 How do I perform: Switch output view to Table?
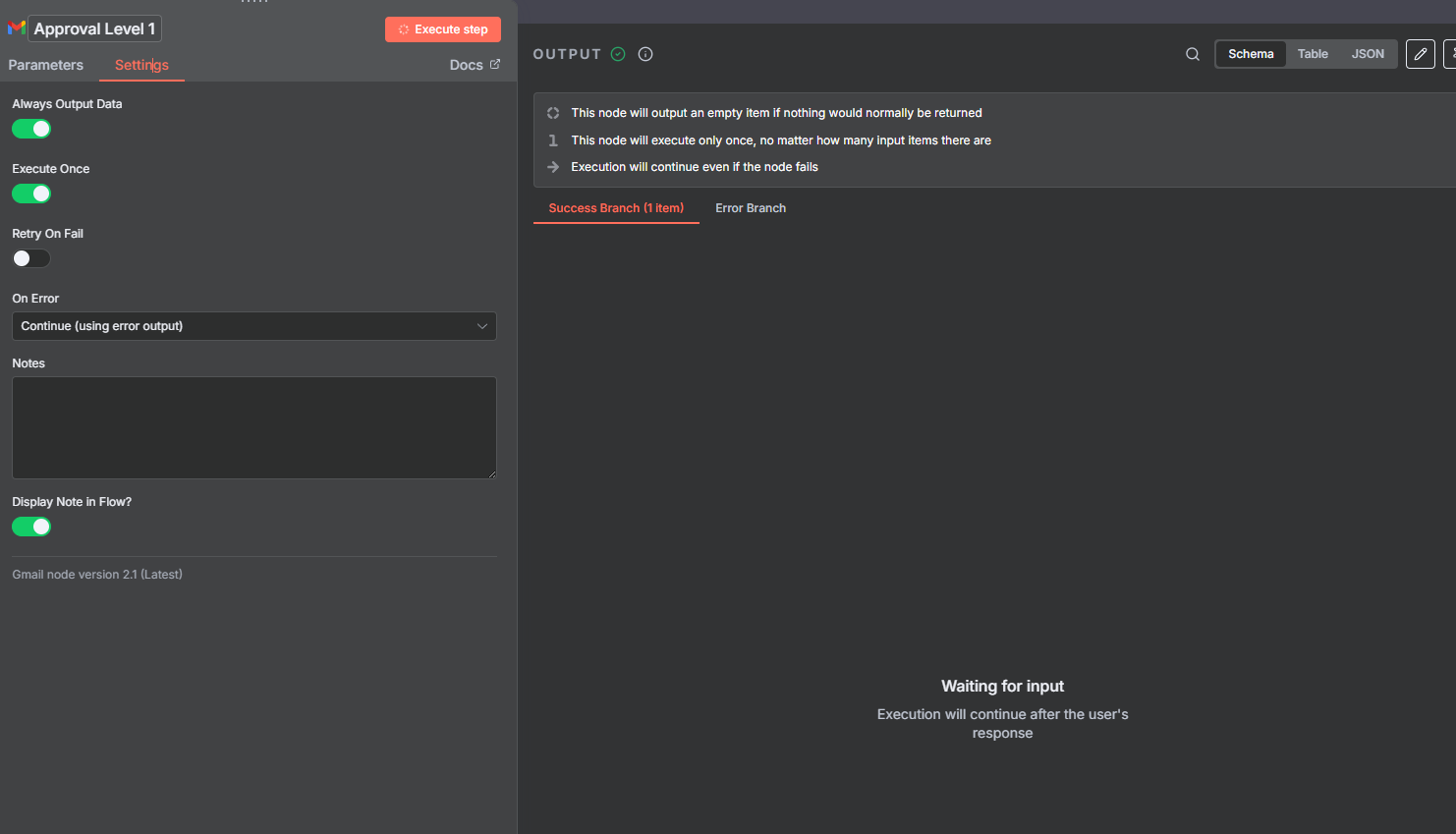click(1313, 54)
